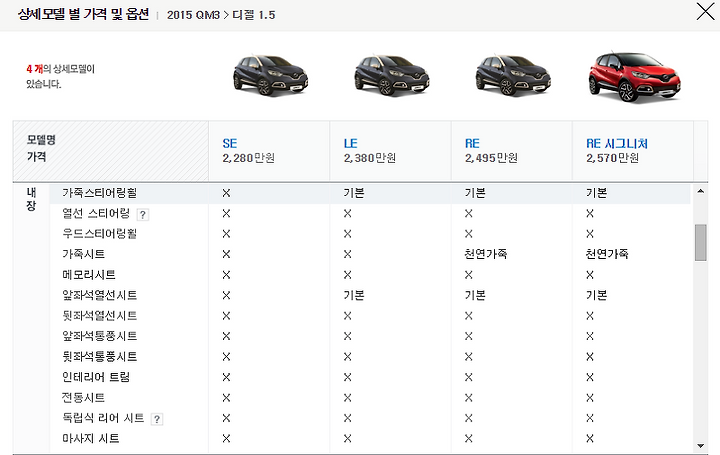Select the 가죽스티어링휠 row label
This screenshot has width=720, height=455.
point(100,193)
